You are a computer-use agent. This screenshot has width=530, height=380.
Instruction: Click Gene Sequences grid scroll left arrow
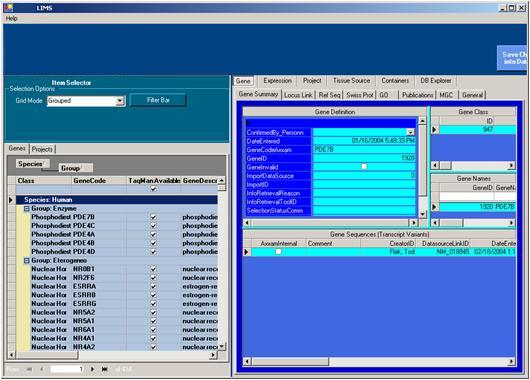[247, 362]
